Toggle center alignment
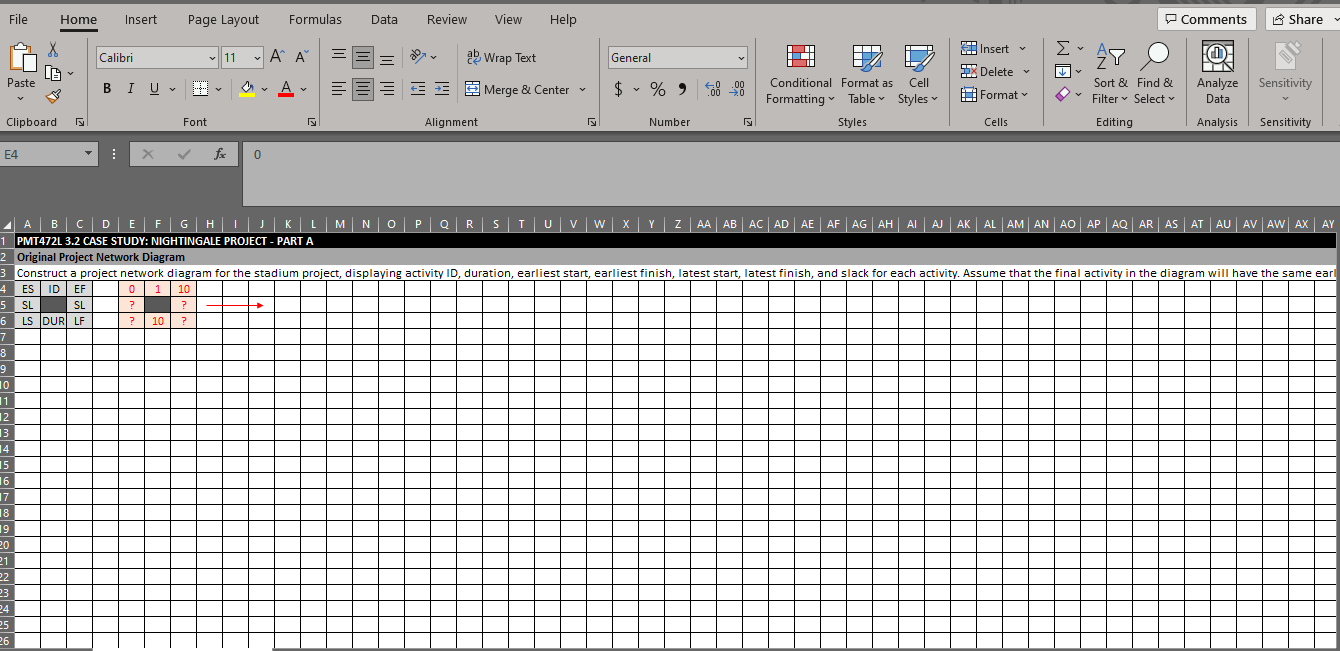 [363, 89]
